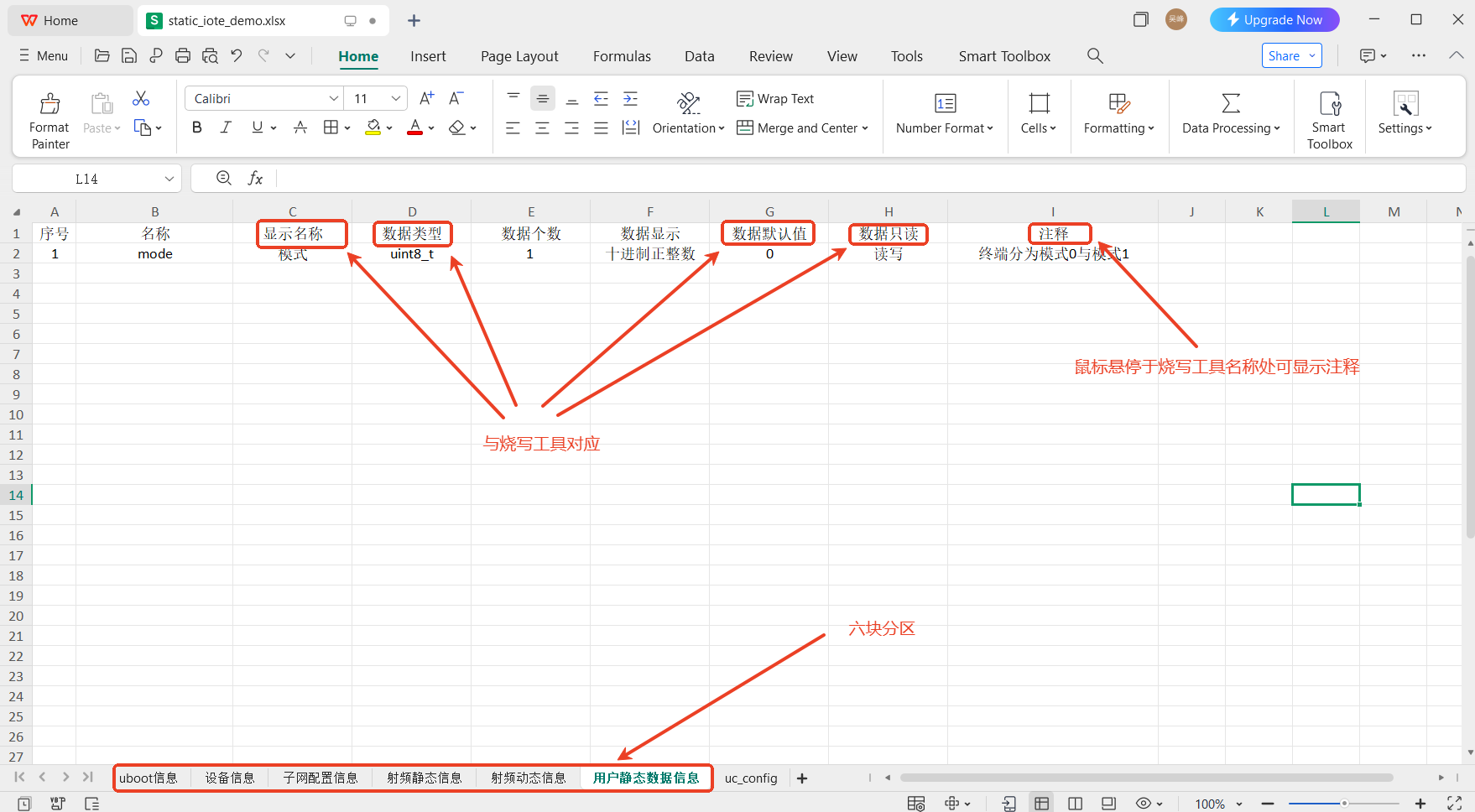Image resolution: width=1475 pixels, height=812 pixels.
Task: Click the horizontal scrollbar
Action: 1146,778
